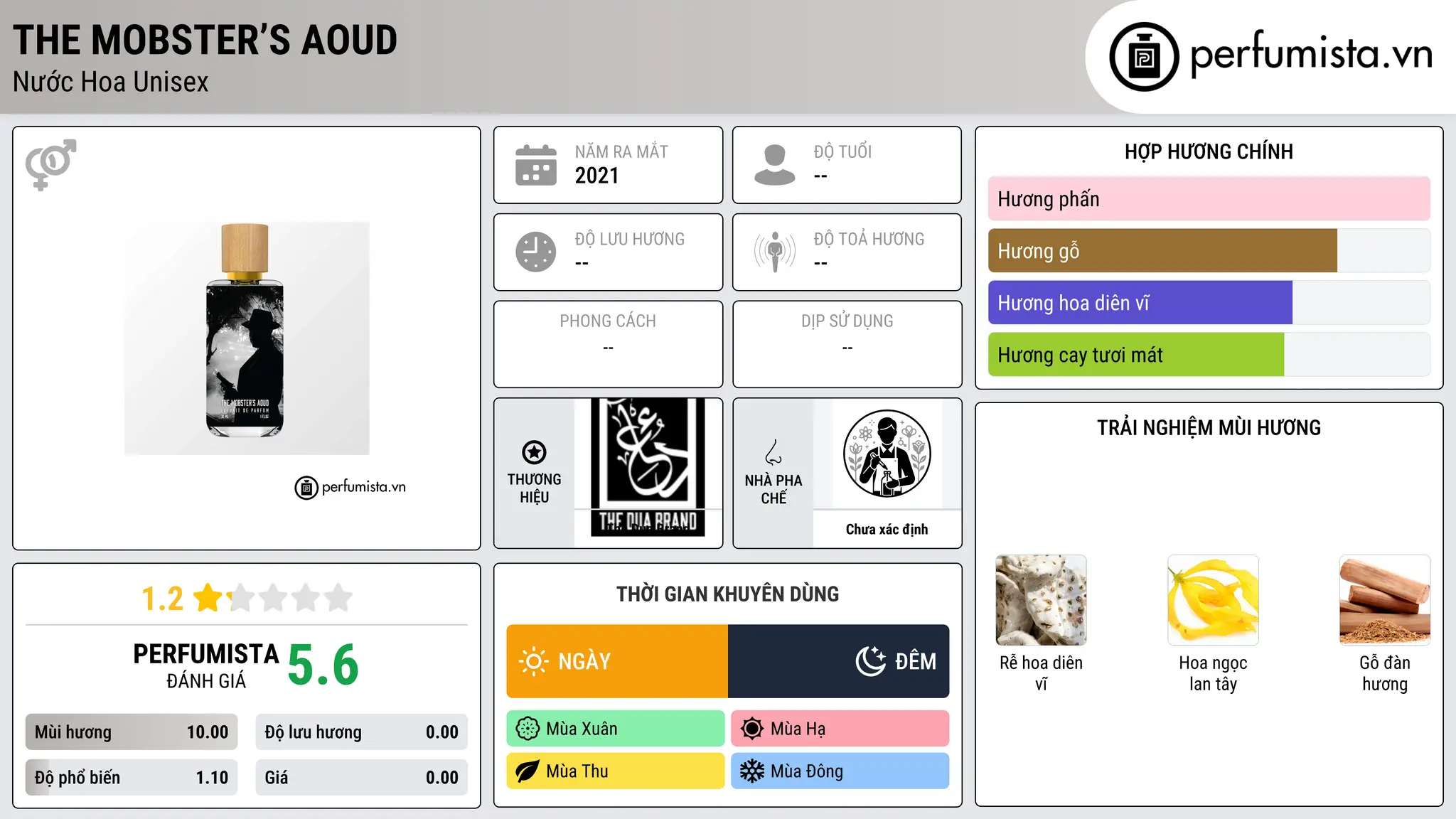Viewport: 1456px width, 819px height.
Task: Click the Hợp Hương Chính heading
Action: tap(1209, 151)
